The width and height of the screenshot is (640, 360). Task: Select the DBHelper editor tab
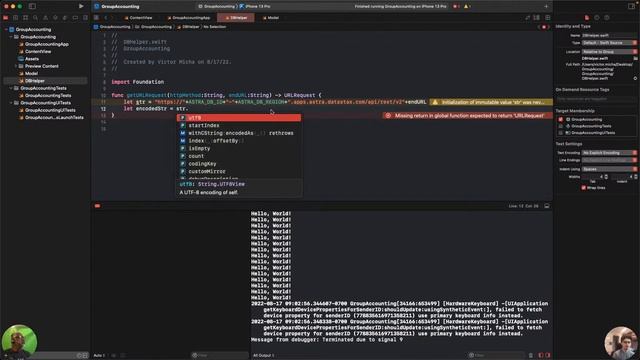(x=236, y=18)
